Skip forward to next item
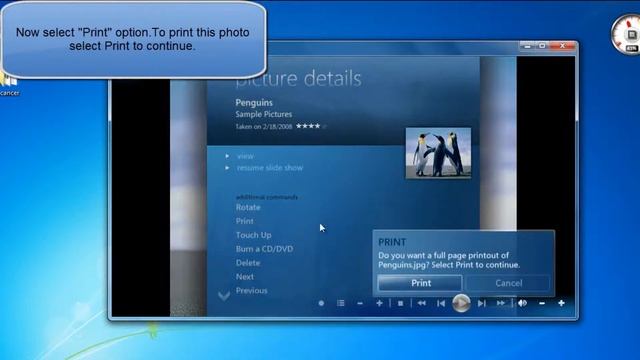 (482, 303)
